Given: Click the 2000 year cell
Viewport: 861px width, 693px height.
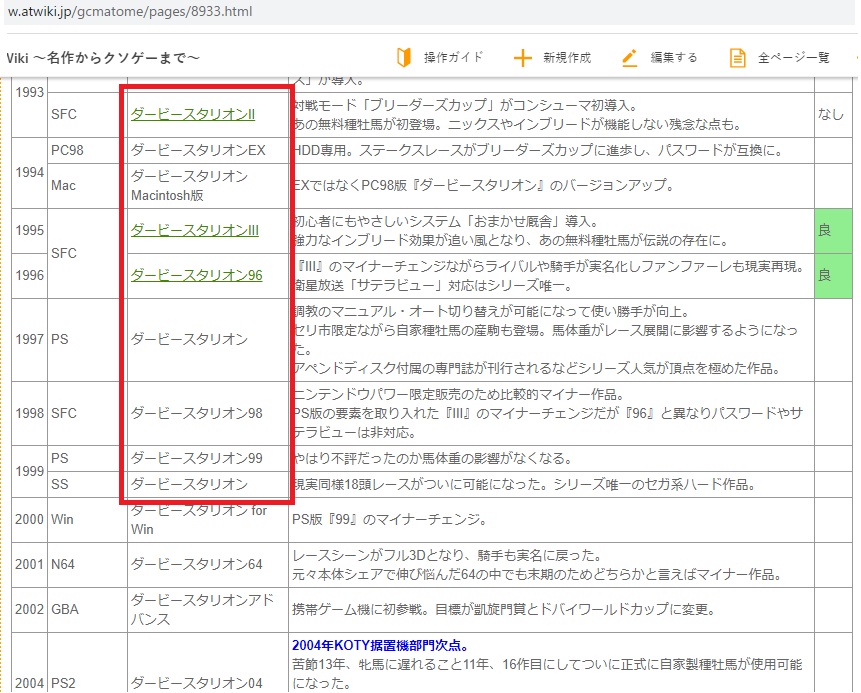Looking at the screenshot, I should click(x=30, y=519).
